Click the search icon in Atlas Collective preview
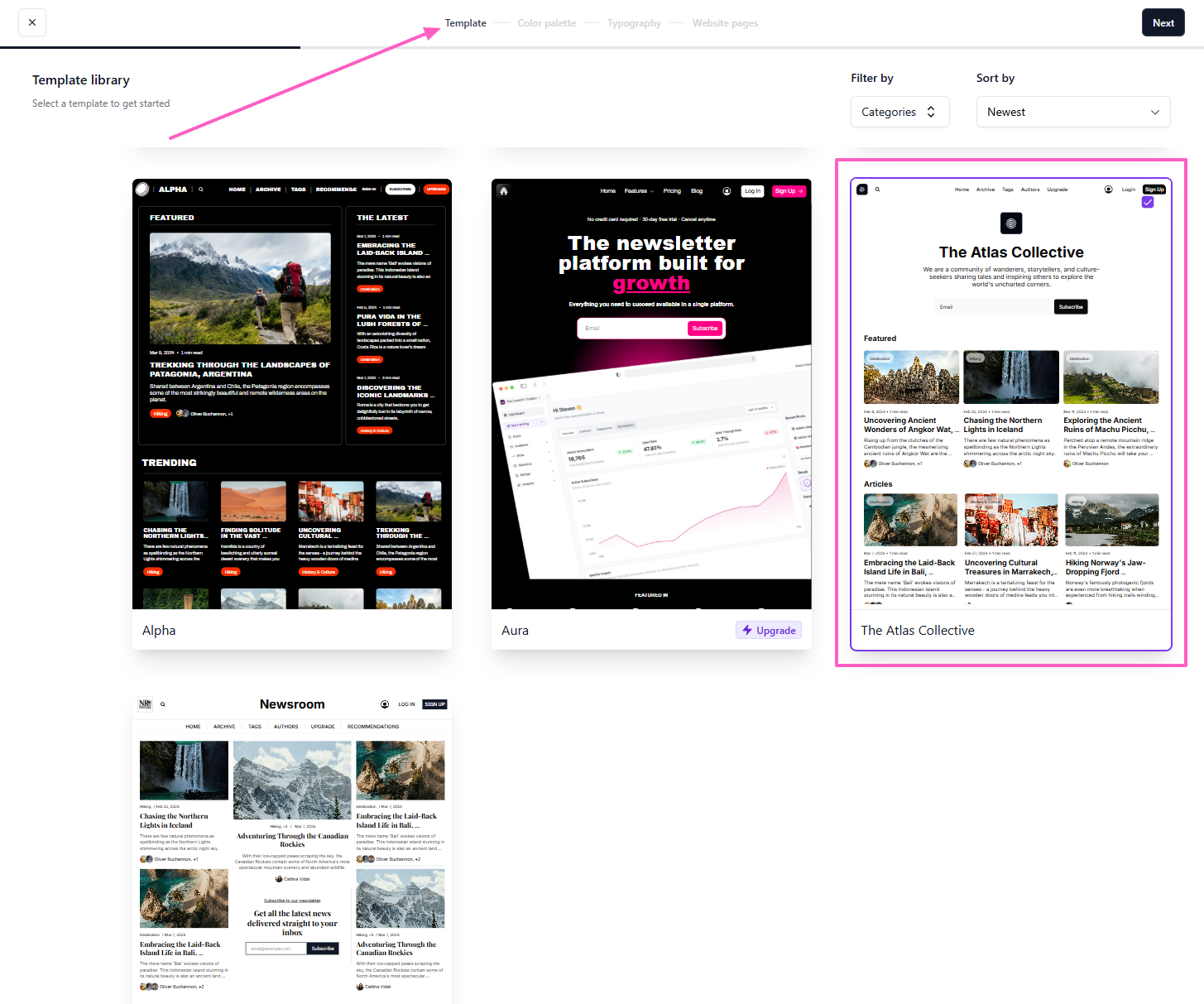This screenshot has height=1004, width=1204. coord(877,190)
